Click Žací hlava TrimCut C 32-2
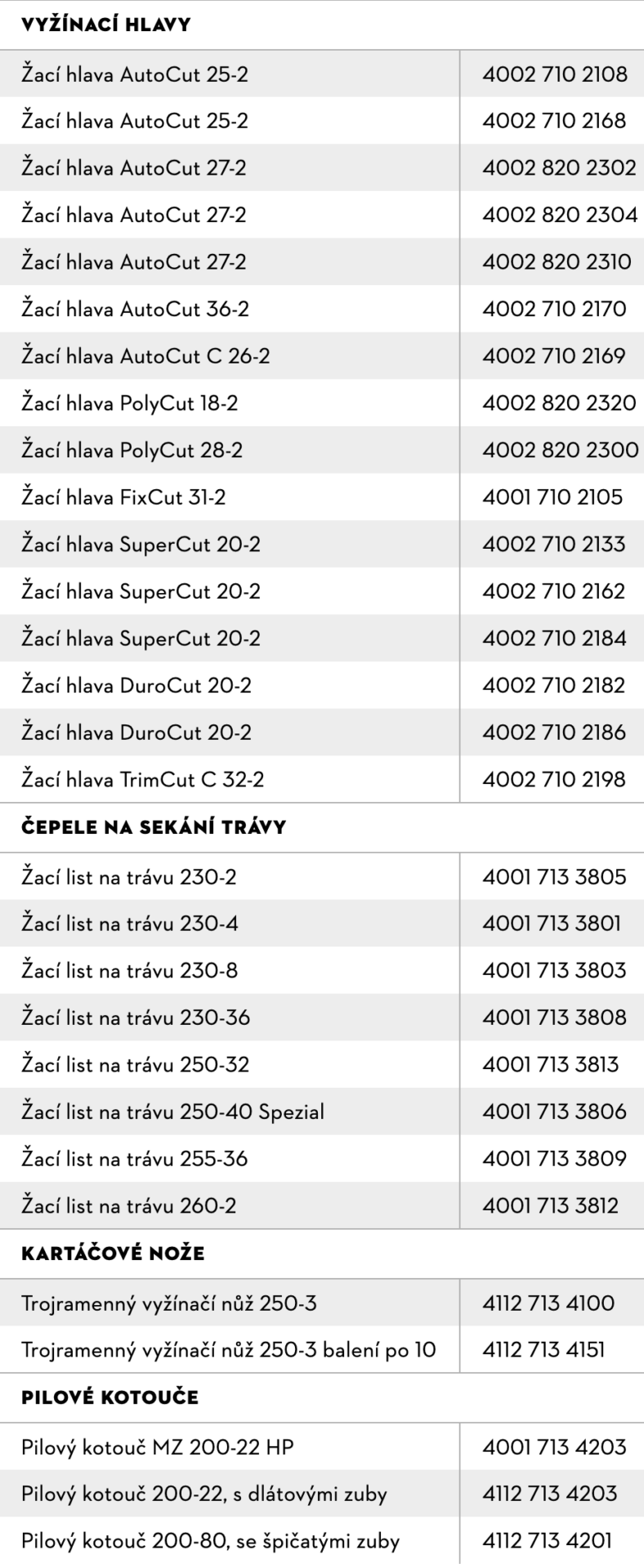This screenshot has width=644, height=1568. [143, 779]
